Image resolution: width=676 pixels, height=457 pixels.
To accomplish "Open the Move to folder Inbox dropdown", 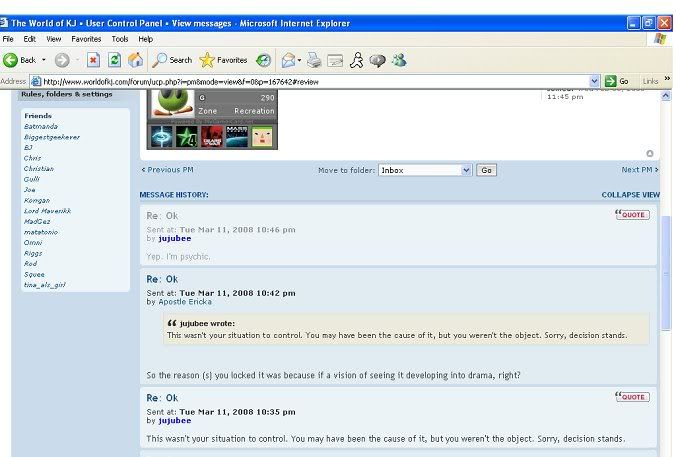I will point(425,170).
